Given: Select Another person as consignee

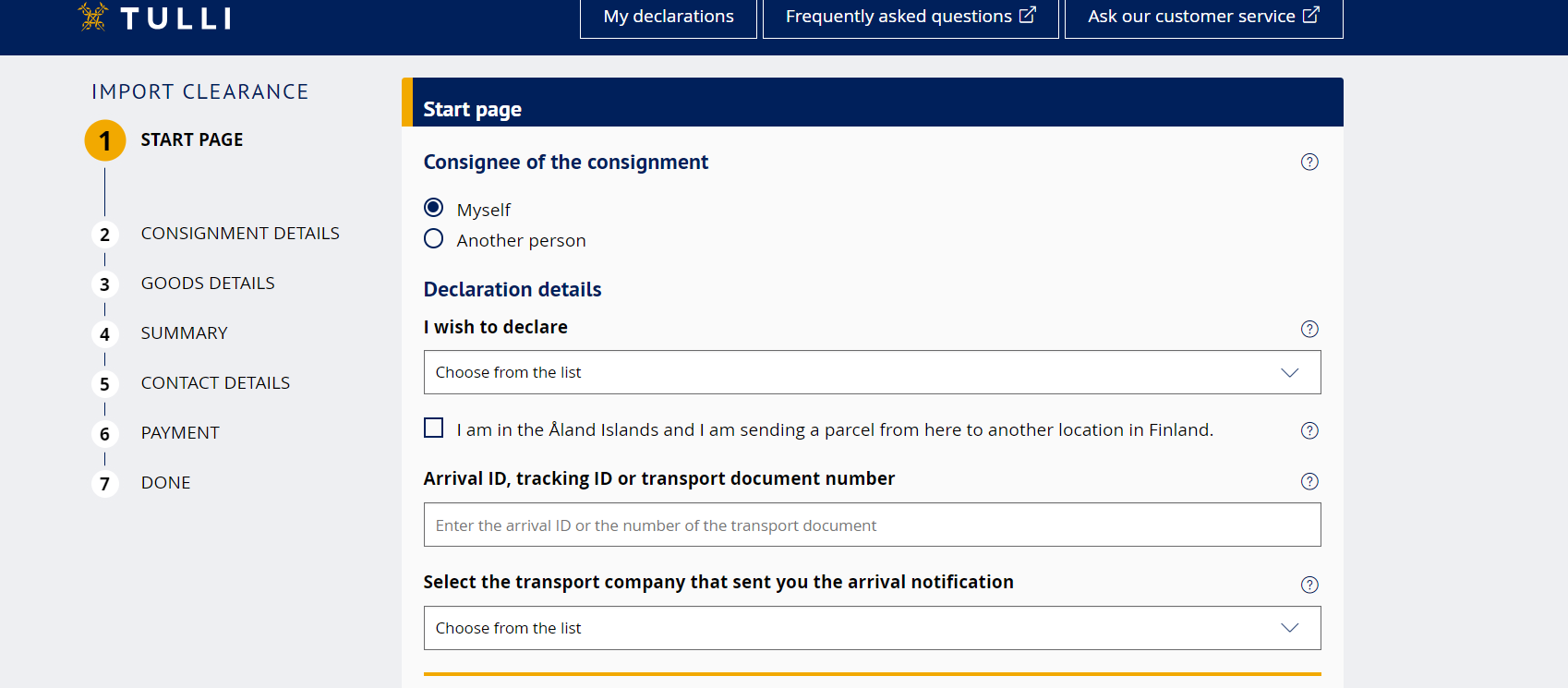Looking at the screenshot, I should 433,239.
